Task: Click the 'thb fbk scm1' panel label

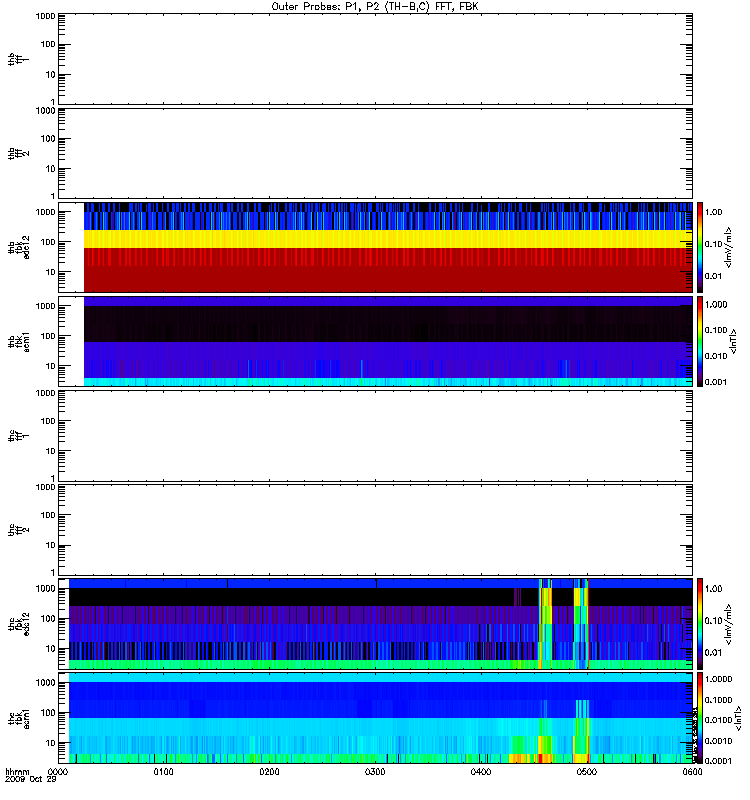Action: 18,342
